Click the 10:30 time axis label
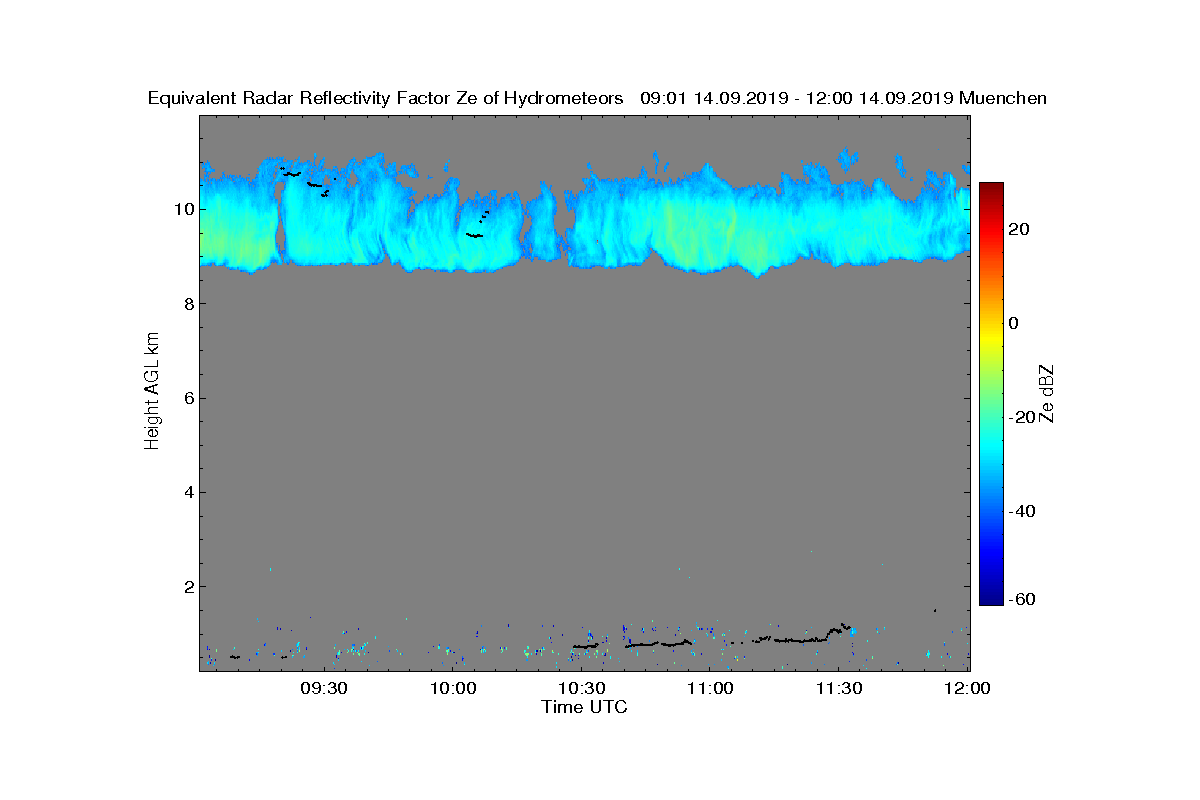This screenshot has height=800, width=1200. tap(582, 688)
